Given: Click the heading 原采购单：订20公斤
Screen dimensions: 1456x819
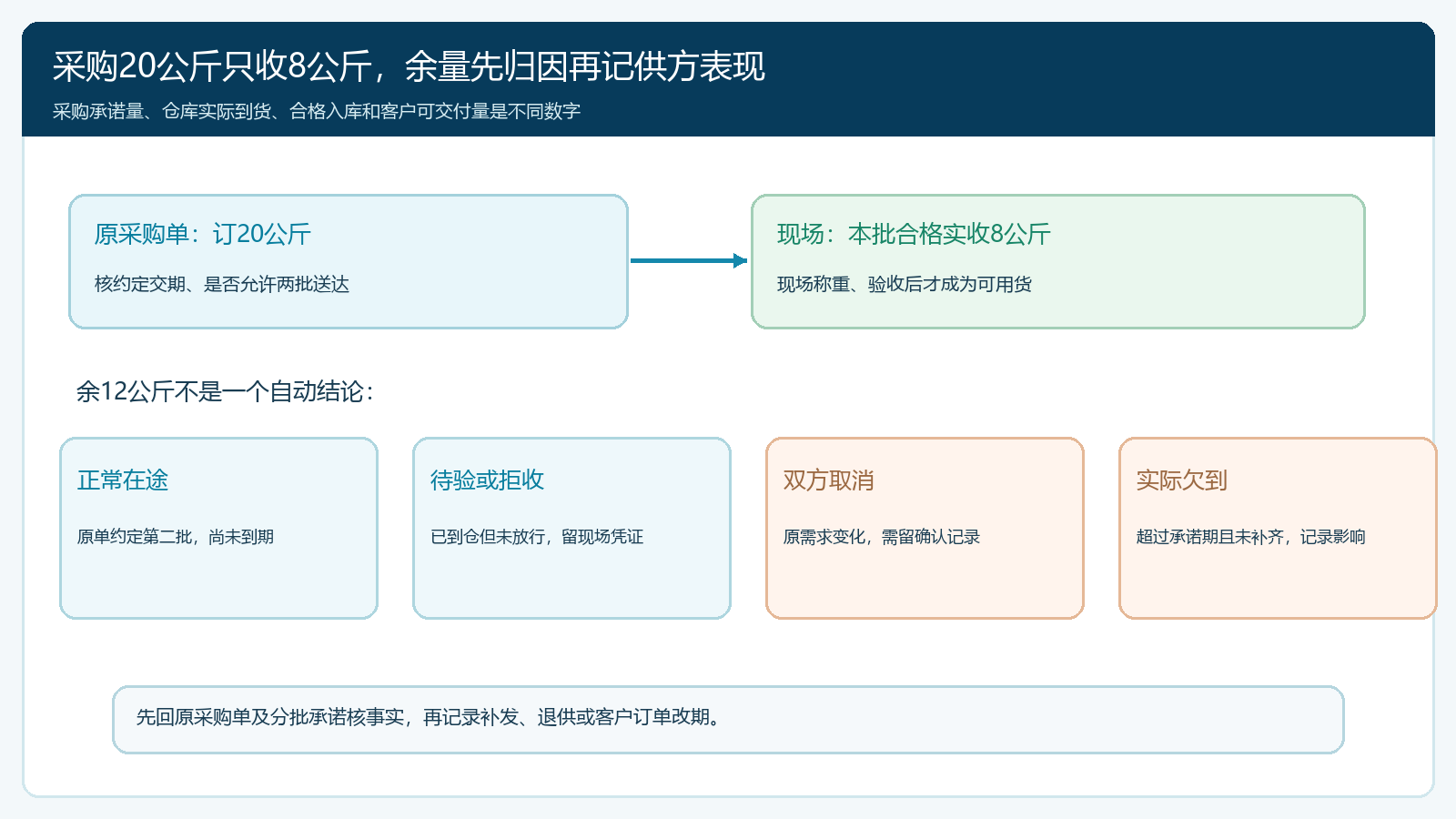Looking at the screenshot, I should point(203,234).
